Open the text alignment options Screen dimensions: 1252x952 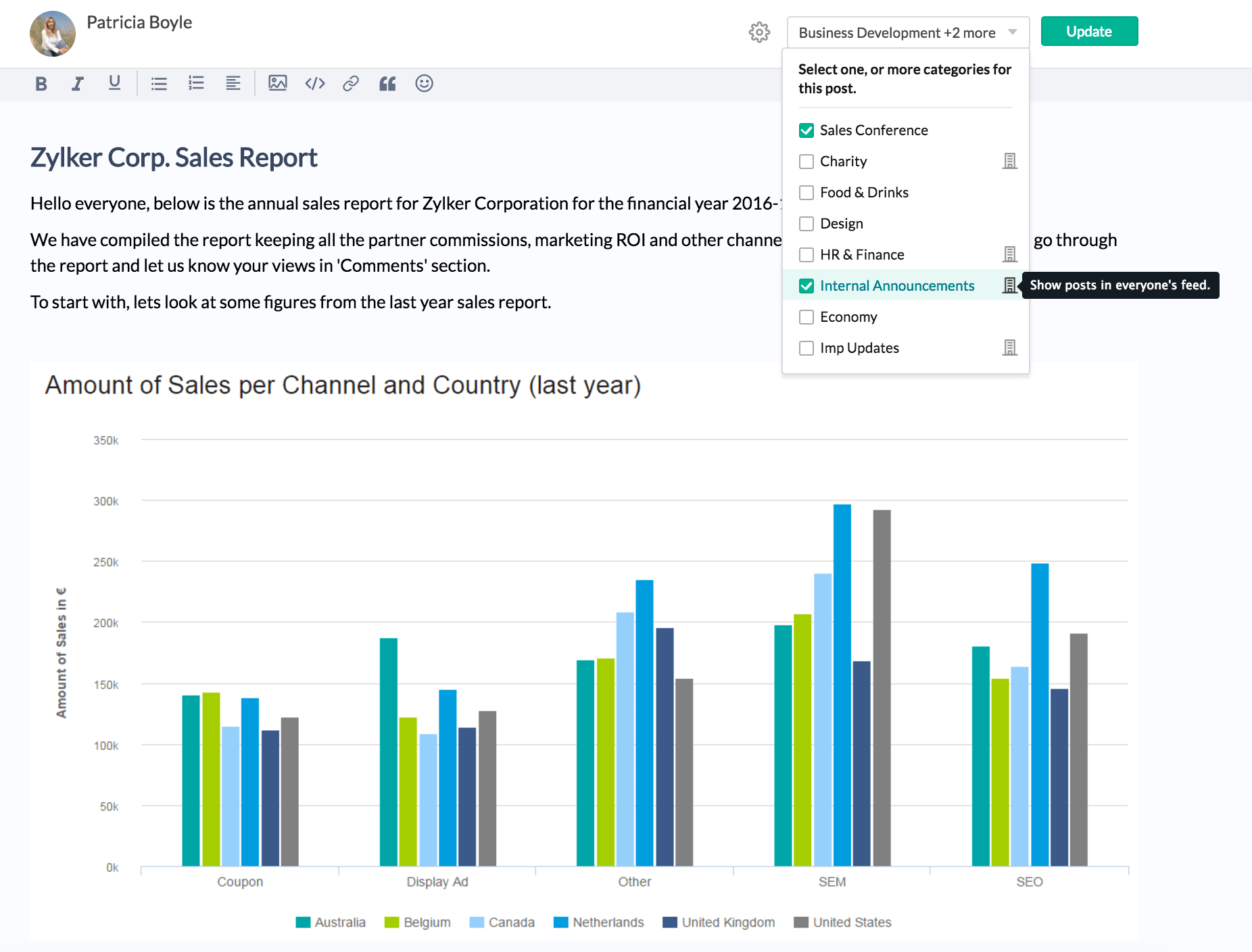pos(233,84)
